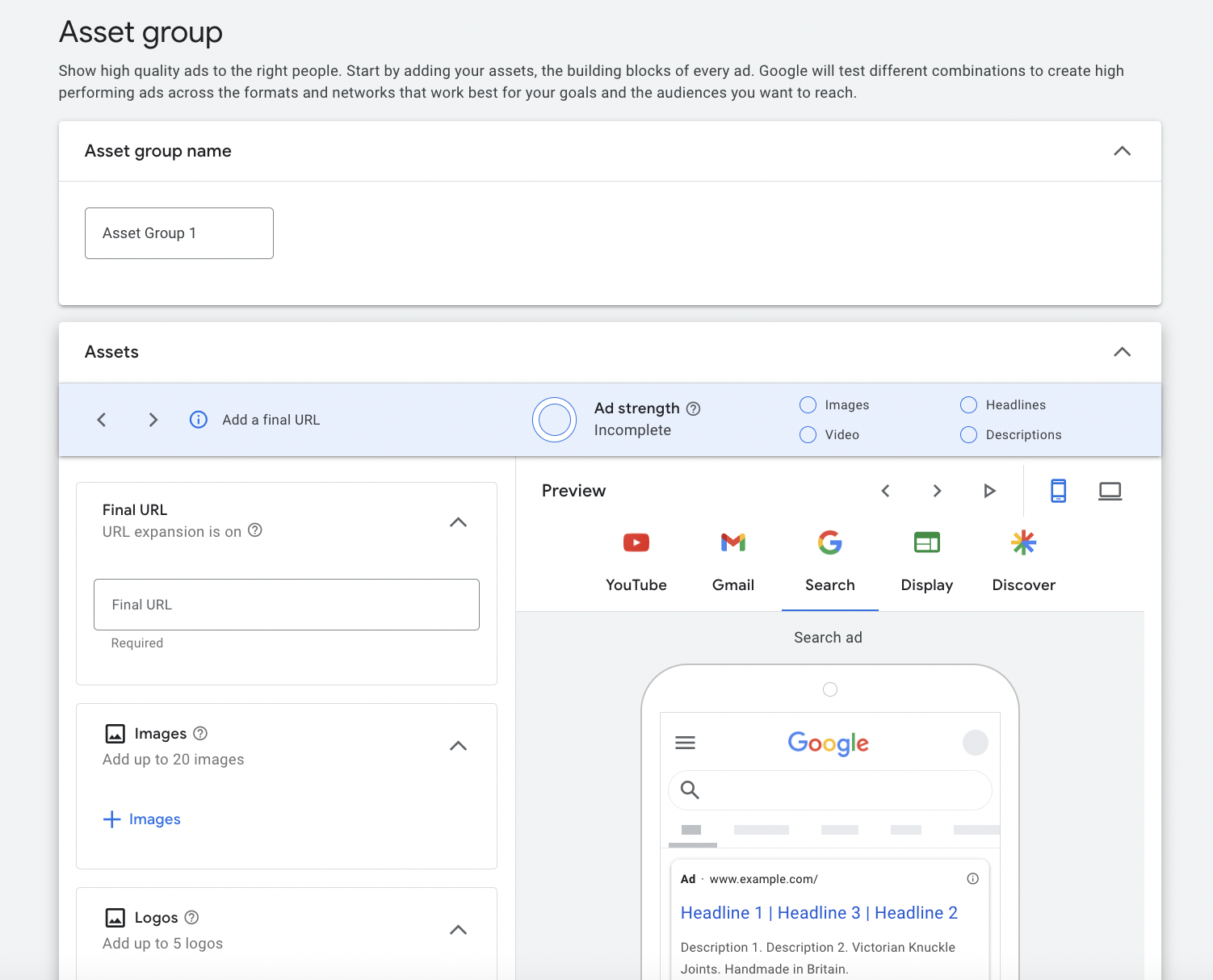
Task: Add images with the Images link
Action: (x=142, y=819)
